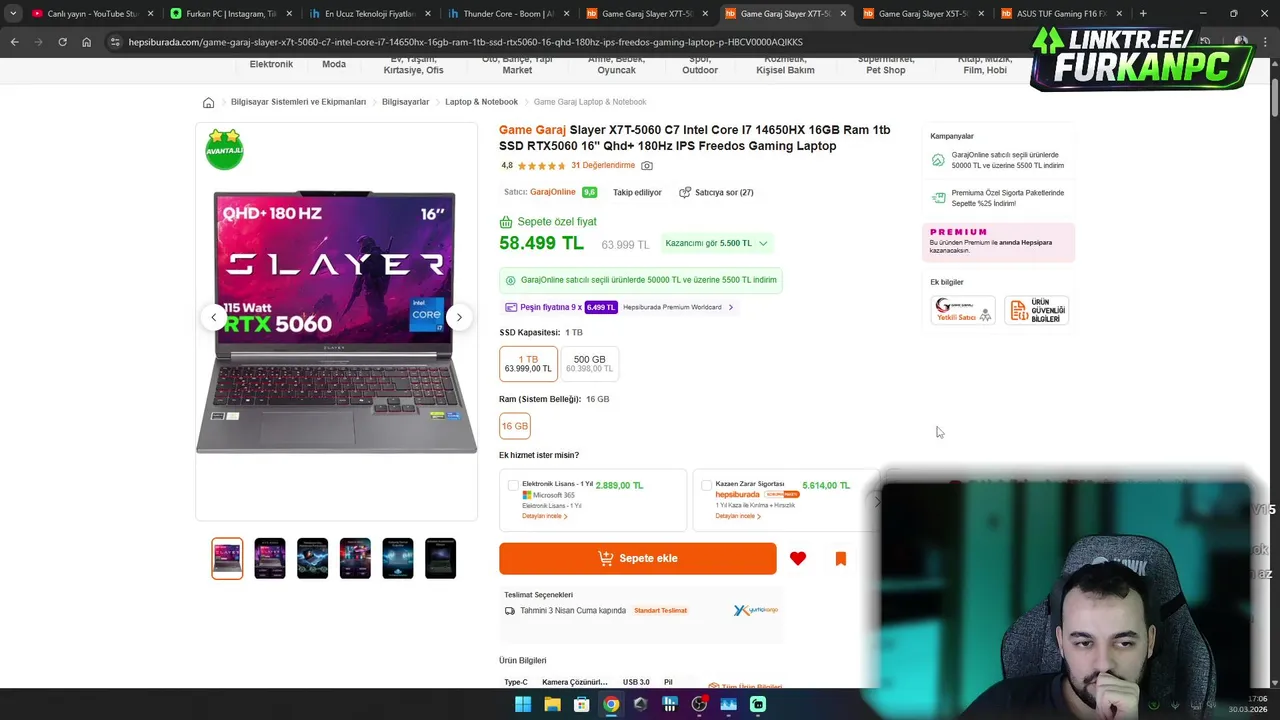The width and height of the screenshot is (1280, 720).
Task: Click the five-star rating stars
Action: 541,166
